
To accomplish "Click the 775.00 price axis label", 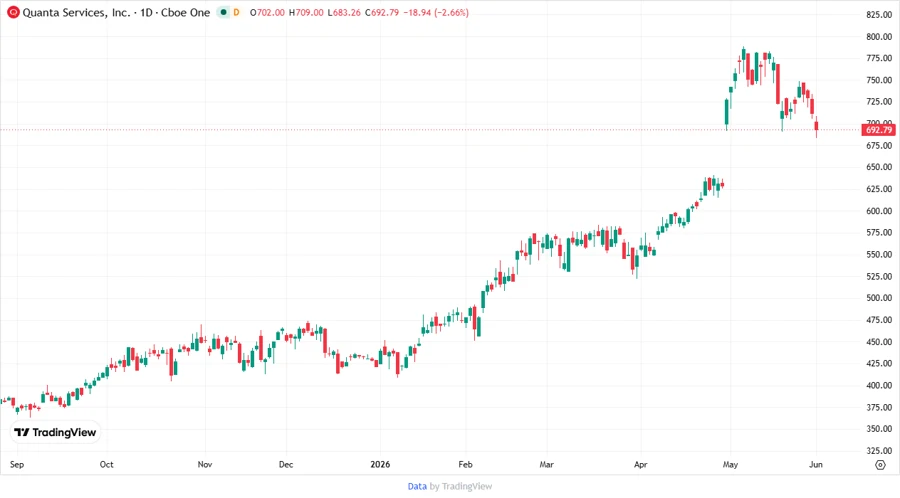I will 879,58.
